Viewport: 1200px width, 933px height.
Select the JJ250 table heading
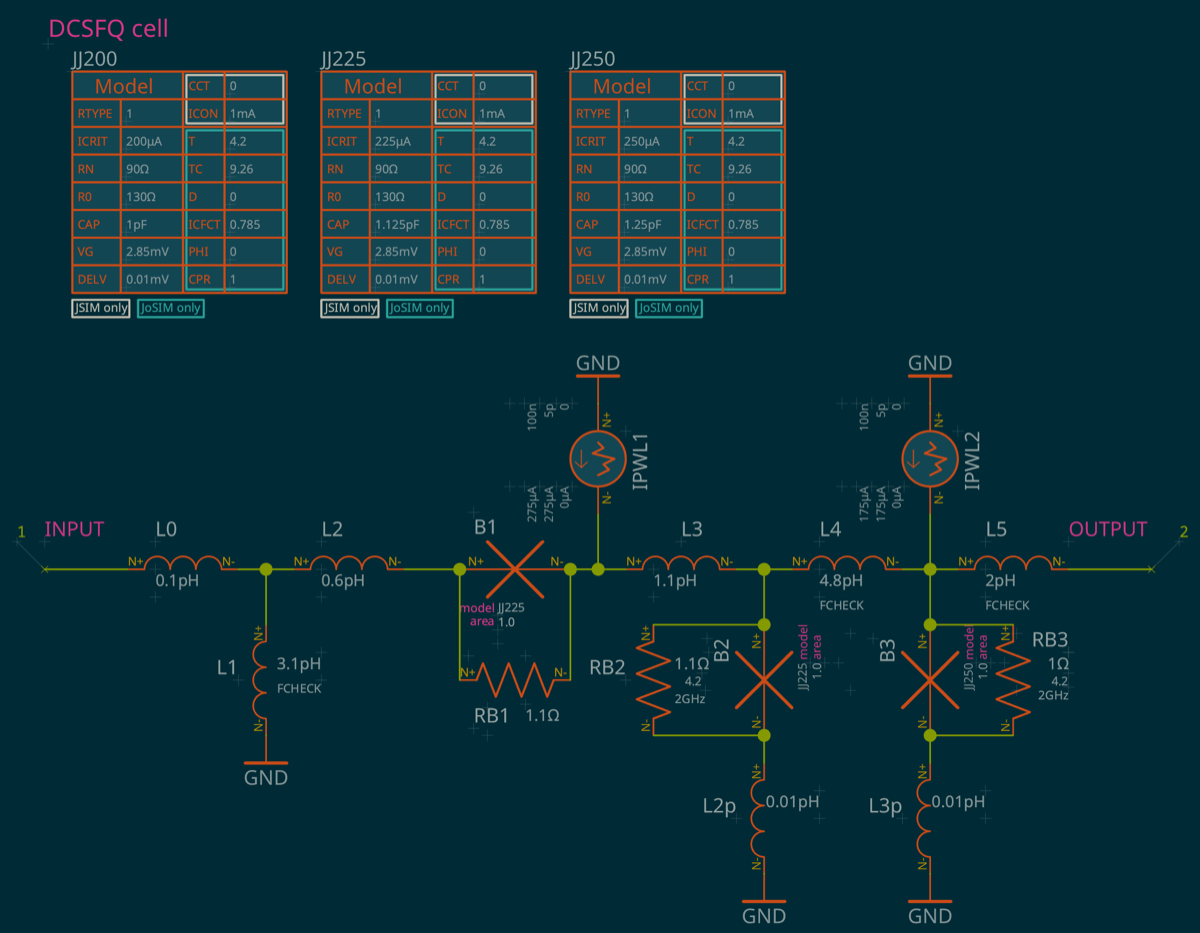pyautogui.click(x=592, y=59)
